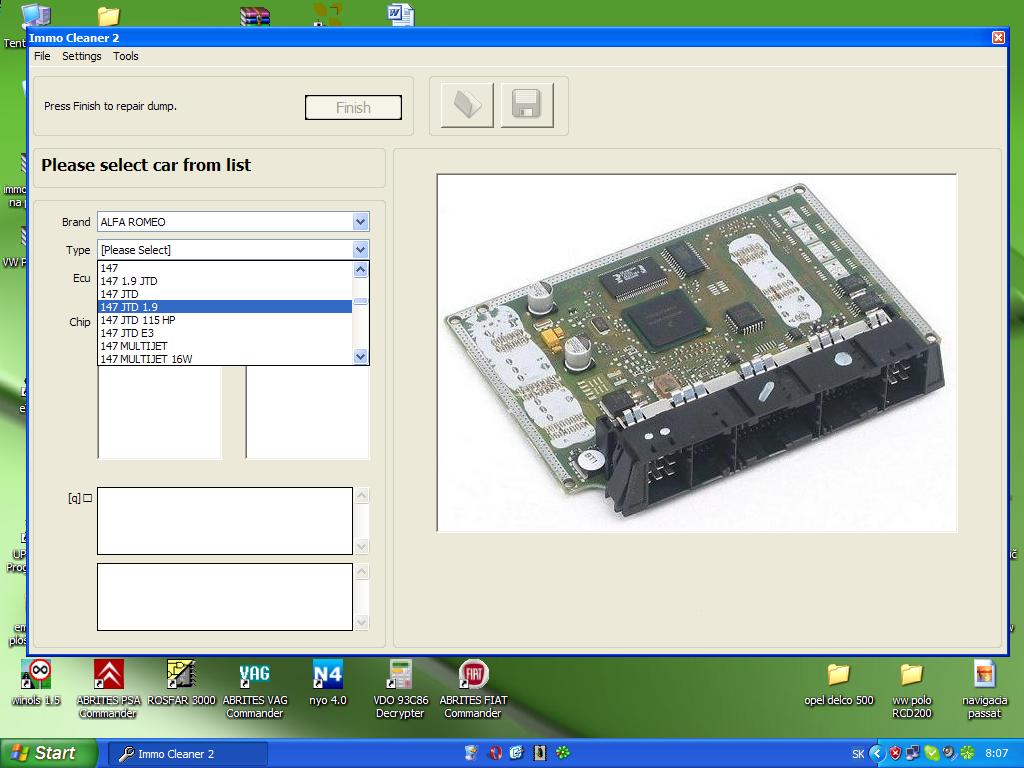The width and height of the screenshot is (1024, 768).
Task: Click the Outlook Express quick launch icon
Action: click(x=517, y=753)
